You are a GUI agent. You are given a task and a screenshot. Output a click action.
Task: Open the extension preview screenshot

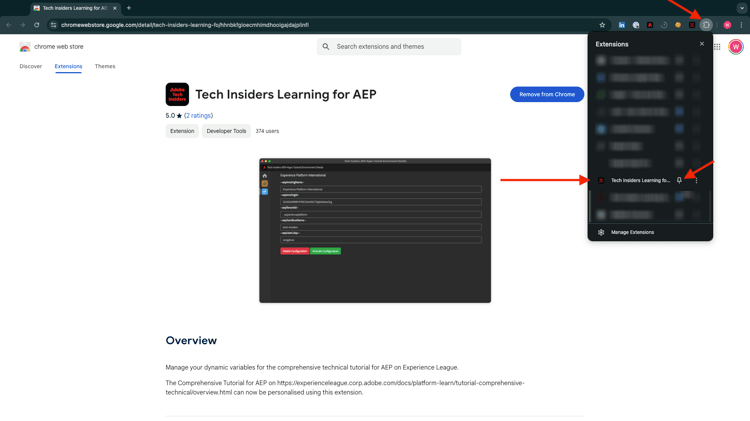tap(375, 231)
